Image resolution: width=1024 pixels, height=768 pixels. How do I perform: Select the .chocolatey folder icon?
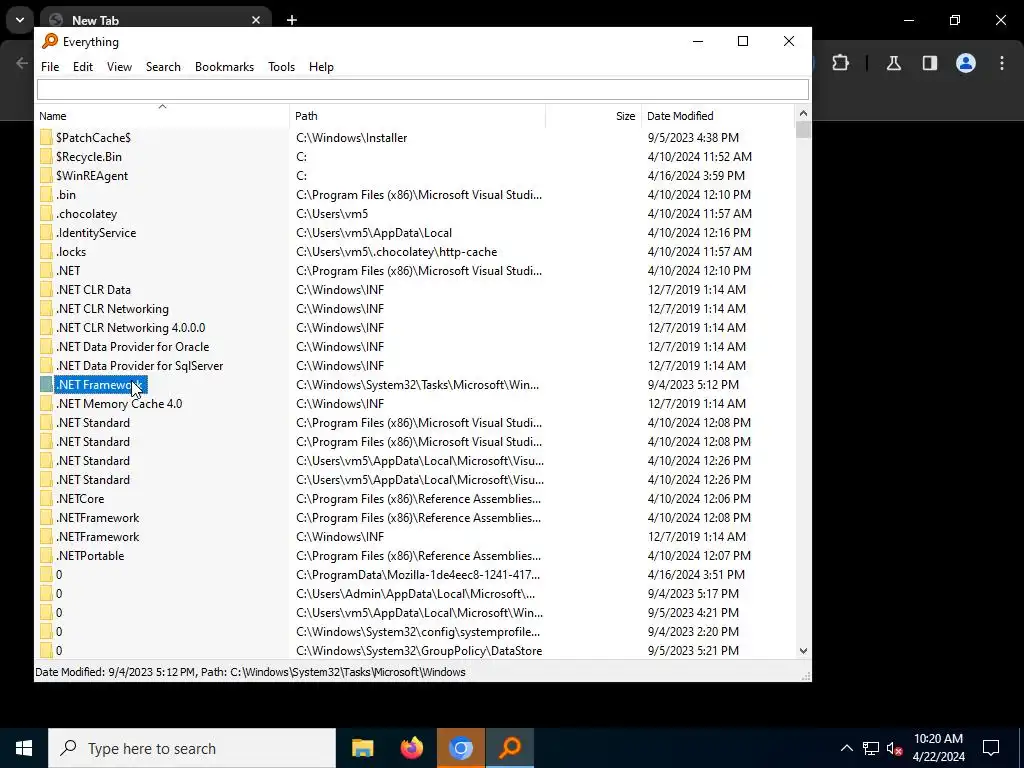click(46, 214)
